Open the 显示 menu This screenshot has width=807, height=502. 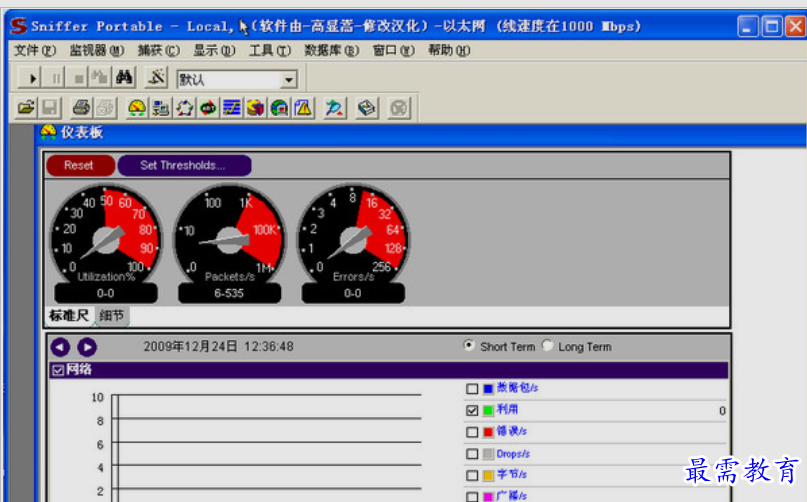214,50
